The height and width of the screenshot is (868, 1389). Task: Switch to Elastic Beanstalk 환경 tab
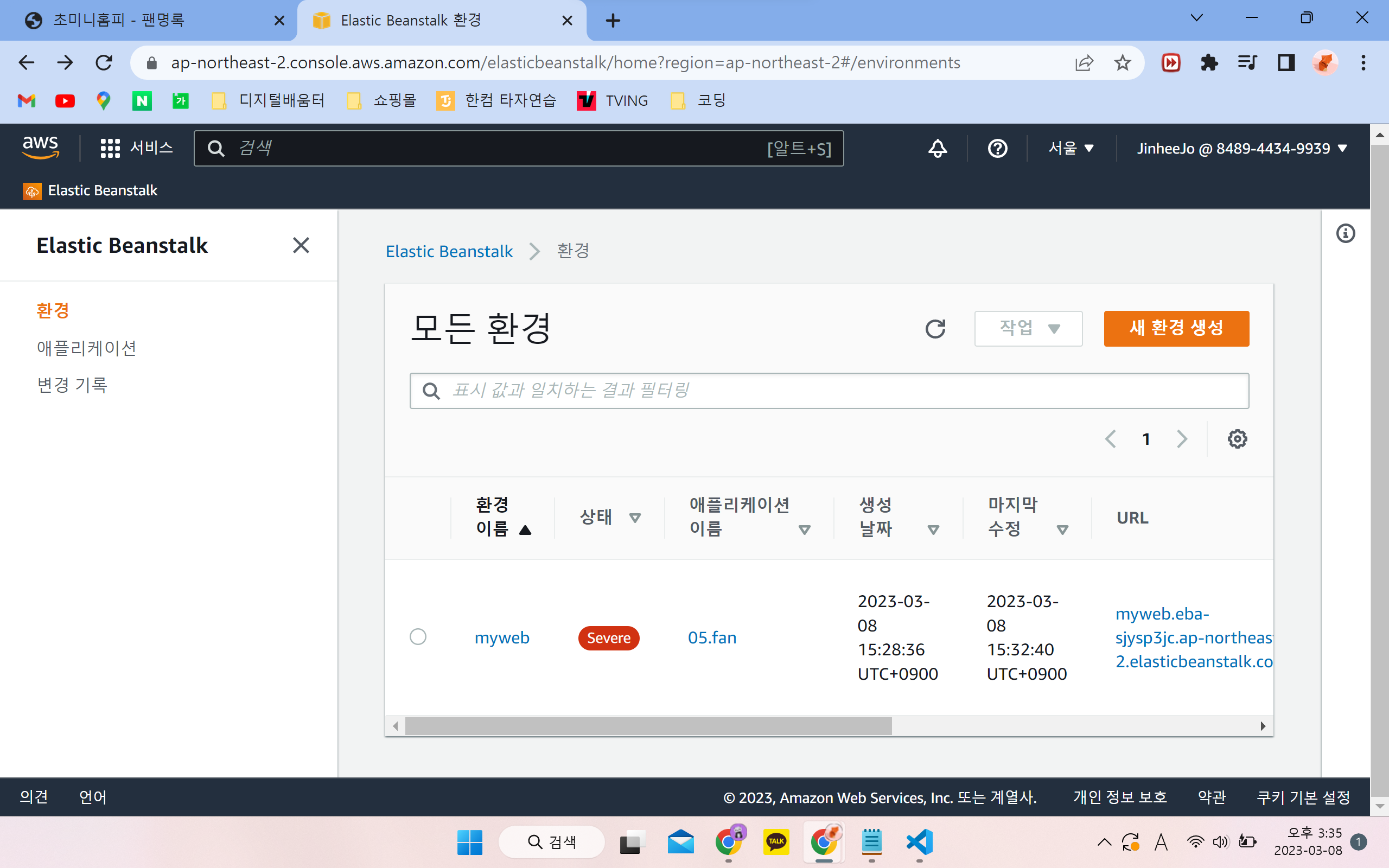pyautogui.click(x=442, y=21)
